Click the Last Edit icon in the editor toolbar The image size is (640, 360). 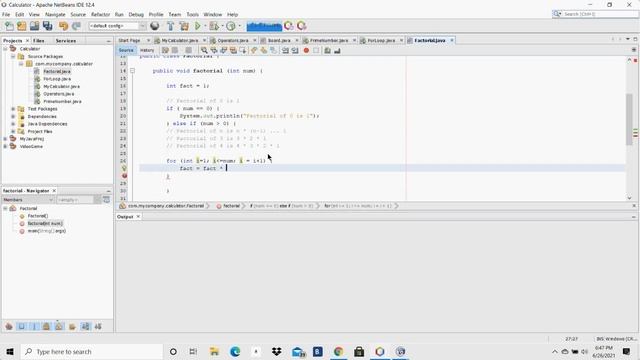[x=165, y=51]
